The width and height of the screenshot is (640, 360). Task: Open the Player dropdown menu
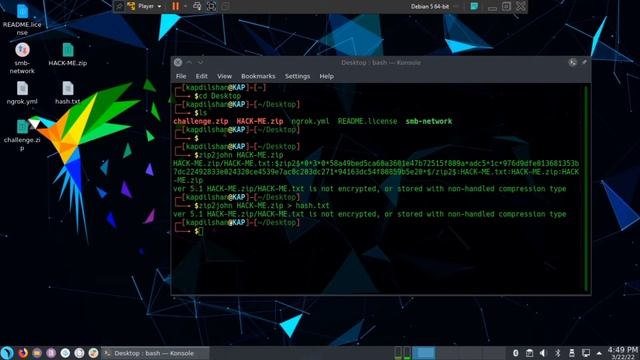coord(149,6)
